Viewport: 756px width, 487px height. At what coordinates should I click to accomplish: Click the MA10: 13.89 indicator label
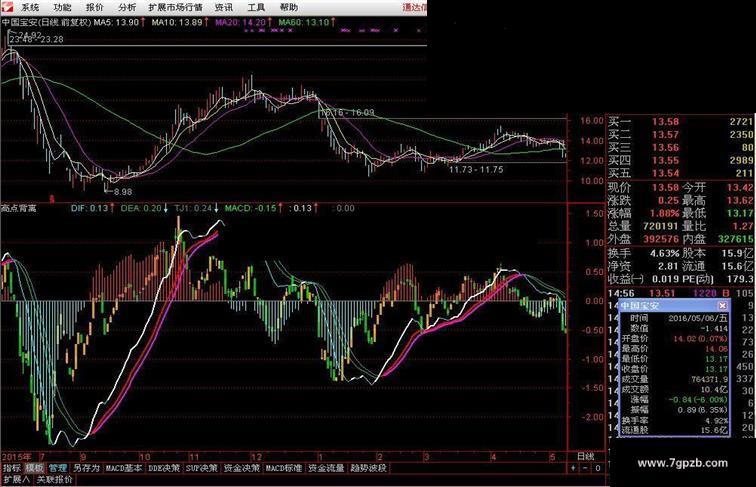tap(180, 22)
